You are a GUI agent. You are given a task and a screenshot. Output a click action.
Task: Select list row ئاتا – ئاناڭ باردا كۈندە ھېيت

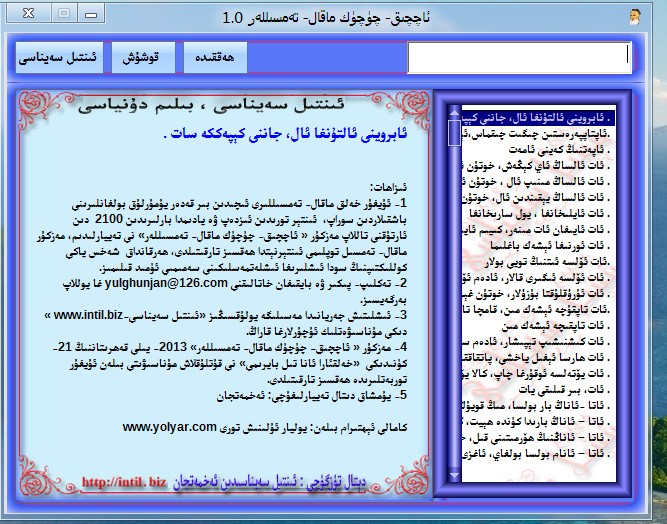click(x=539, y=421)
